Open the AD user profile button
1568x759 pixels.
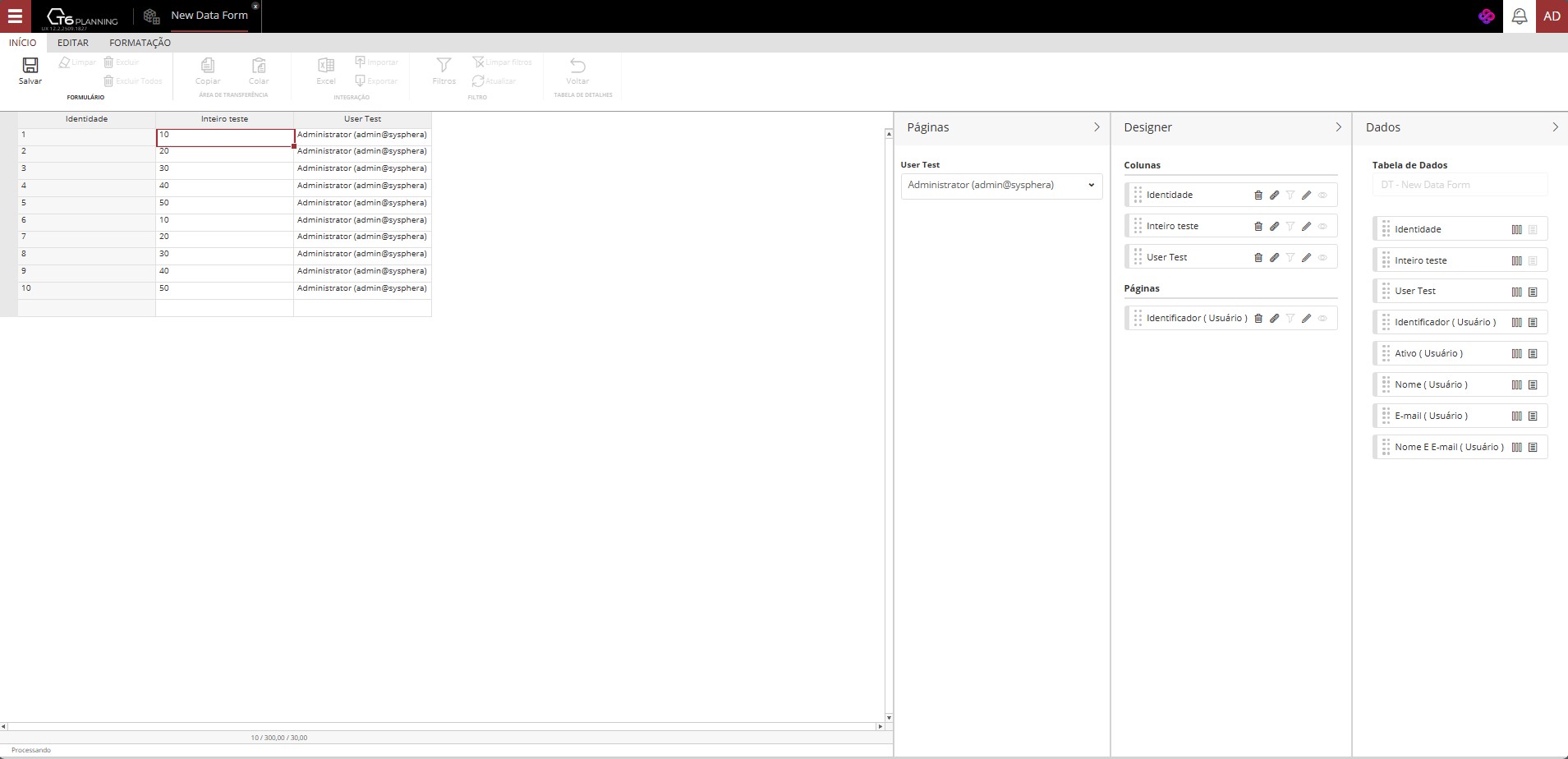[x=1552, y=16]
